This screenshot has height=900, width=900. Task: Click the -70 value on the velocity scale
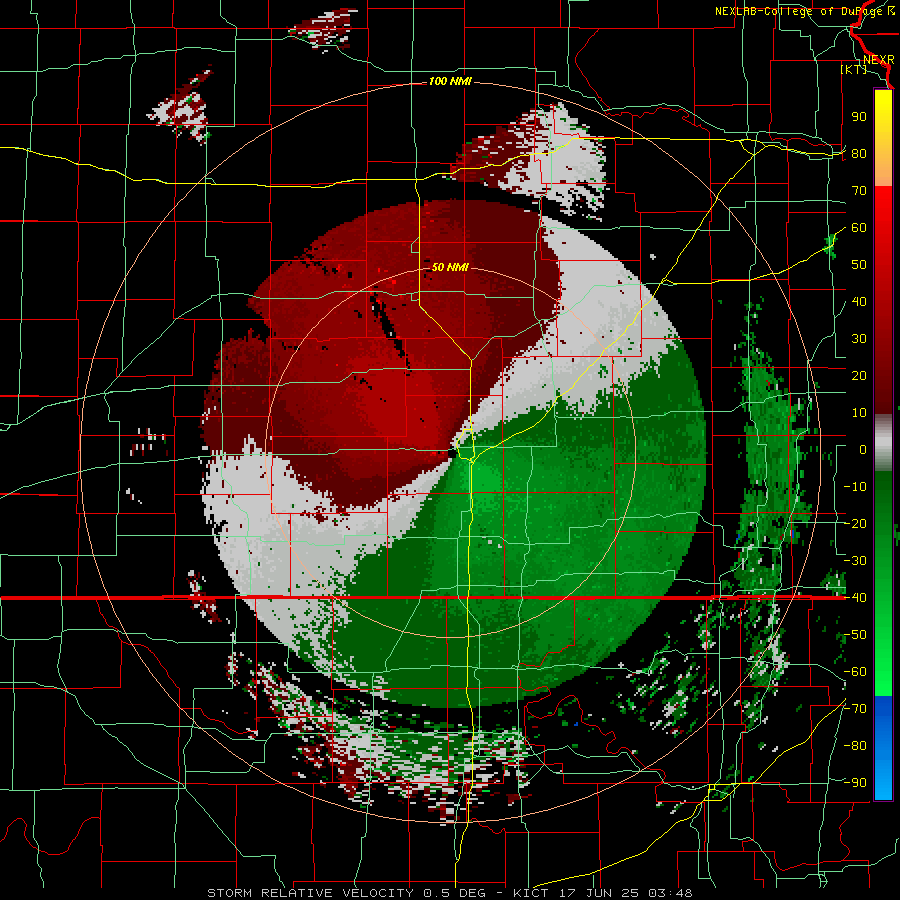click(855, 709)
